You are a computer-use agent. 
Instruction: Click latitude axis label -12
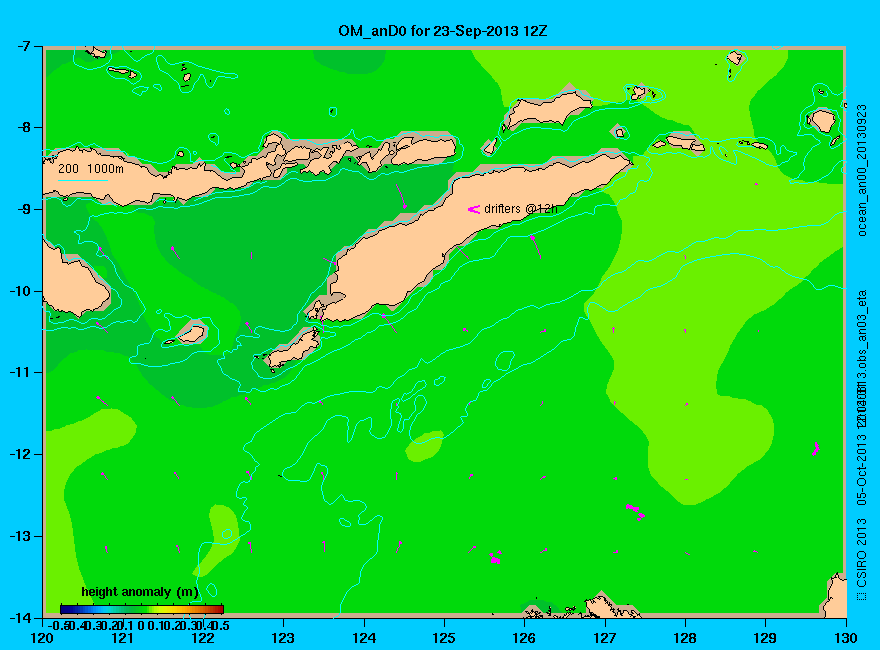(21, 454)
